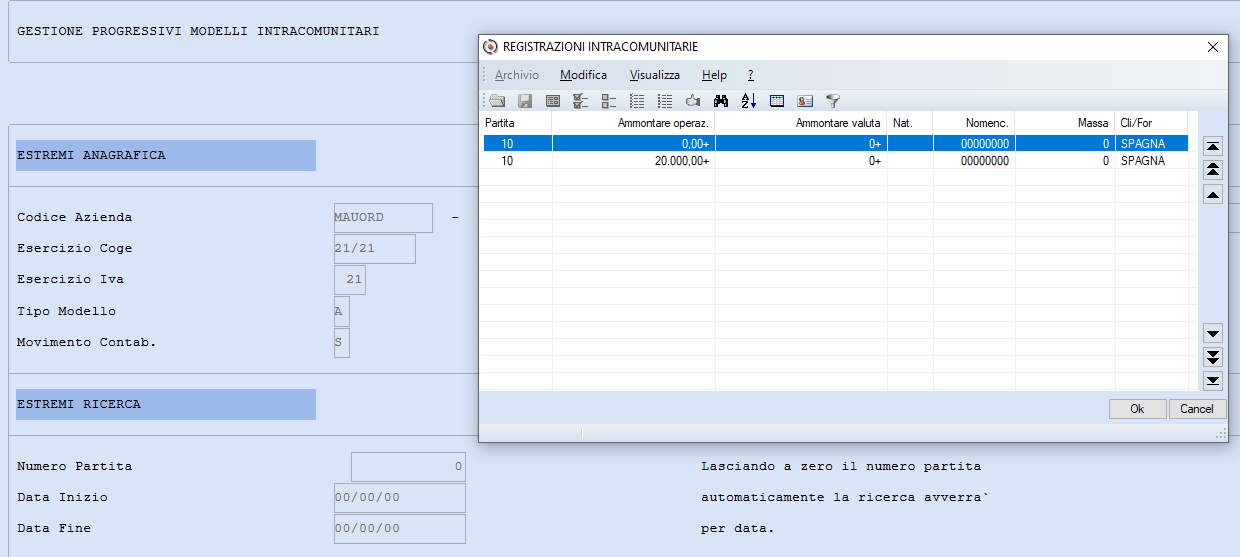Screen dimensions: 1240x557
Task: Click the Registrazioni Intracomunitarie title bar icon
Action: [x=490, y=47]
